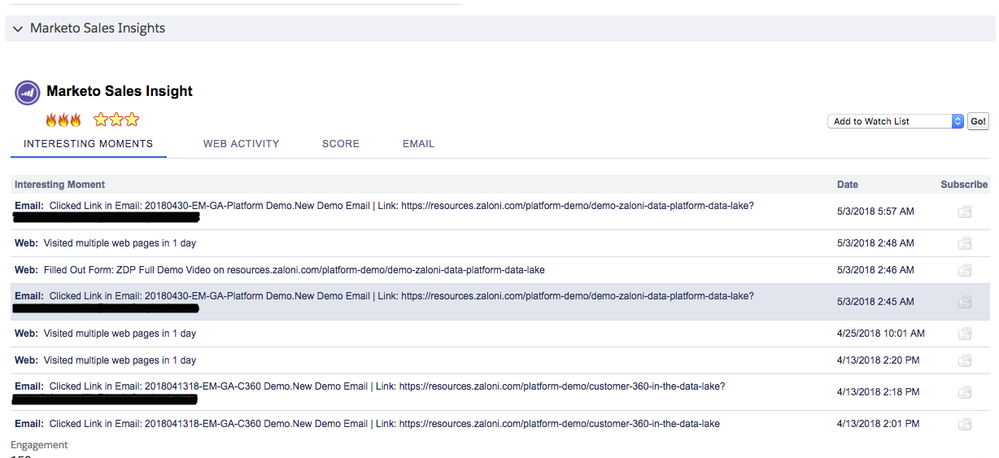Subscribe to the 5/3/2018 2:45 AM moment
999x458 pixels.
pyautogui.click(x=965, y=302)
